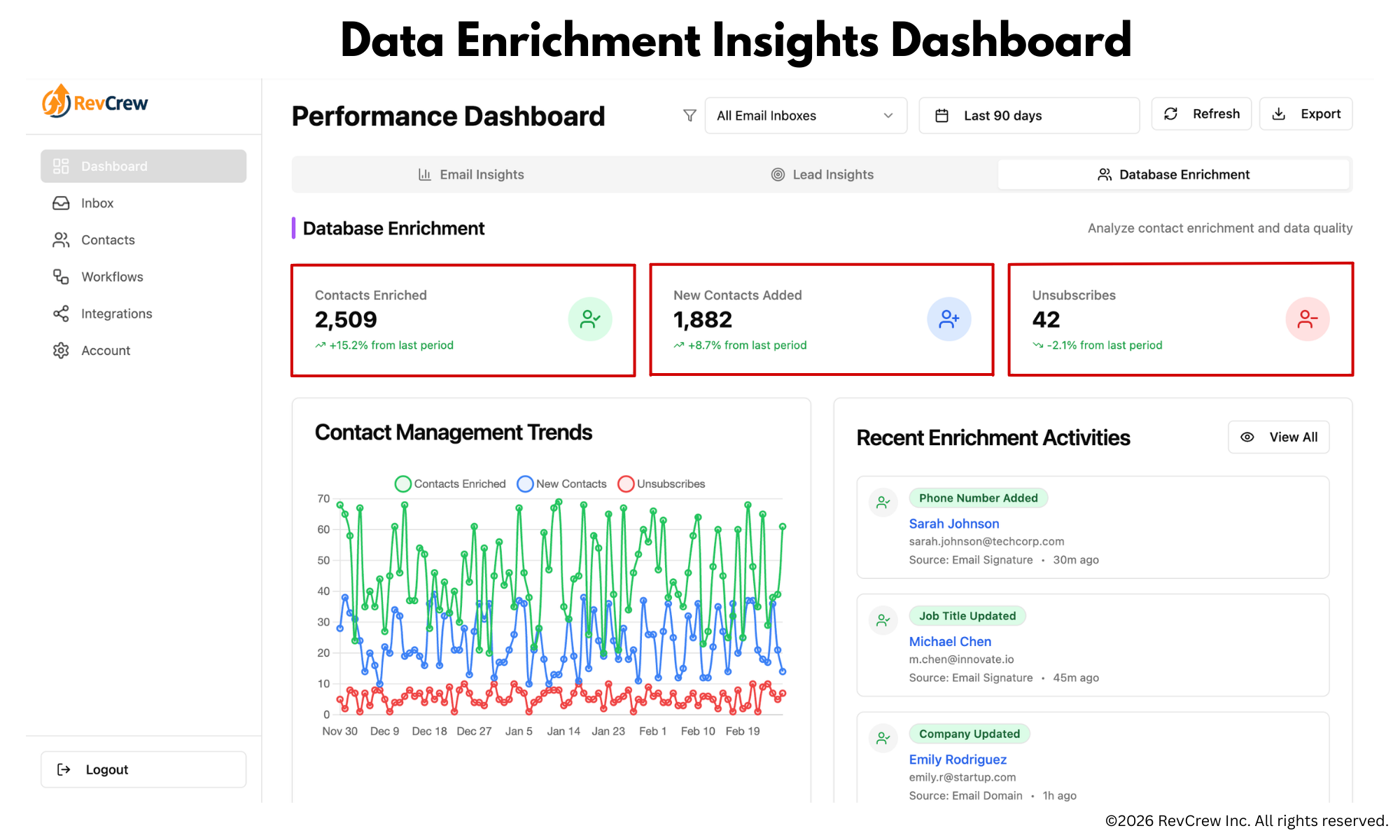The height and width of the screenshot is (840, 1400).
Task: Switch to the Email Insights tab
Action: click(470, 174)
